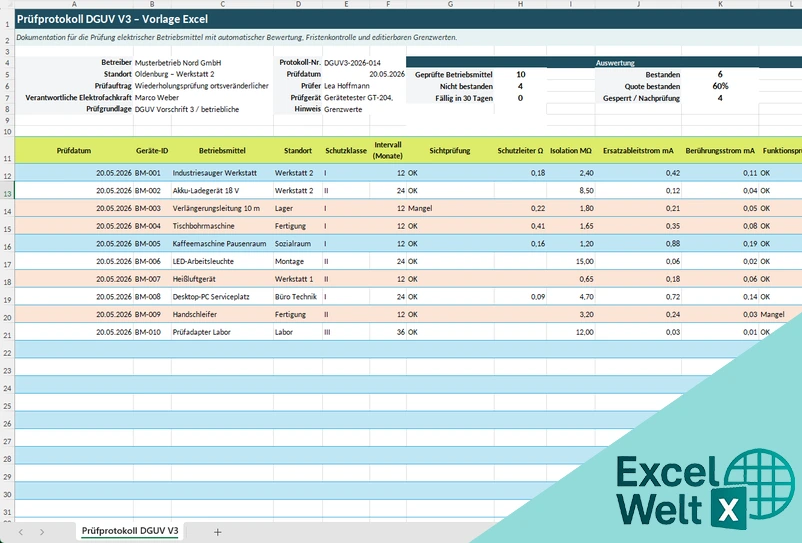
Task: Click the 'Quote bestanden' value 60%
Action: [x=720, y=86]
